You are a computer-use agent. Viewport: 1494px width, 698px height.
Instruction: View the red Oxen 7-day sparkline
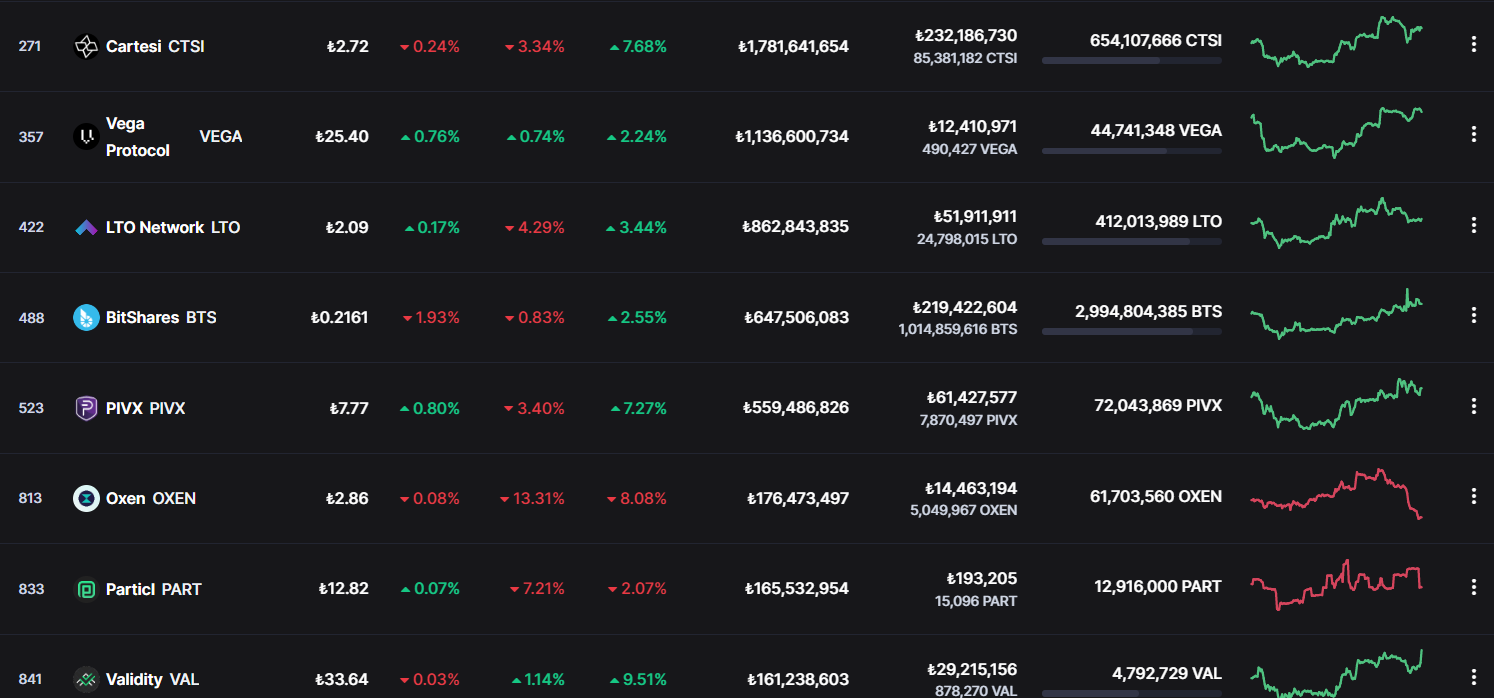point(1336,494)
